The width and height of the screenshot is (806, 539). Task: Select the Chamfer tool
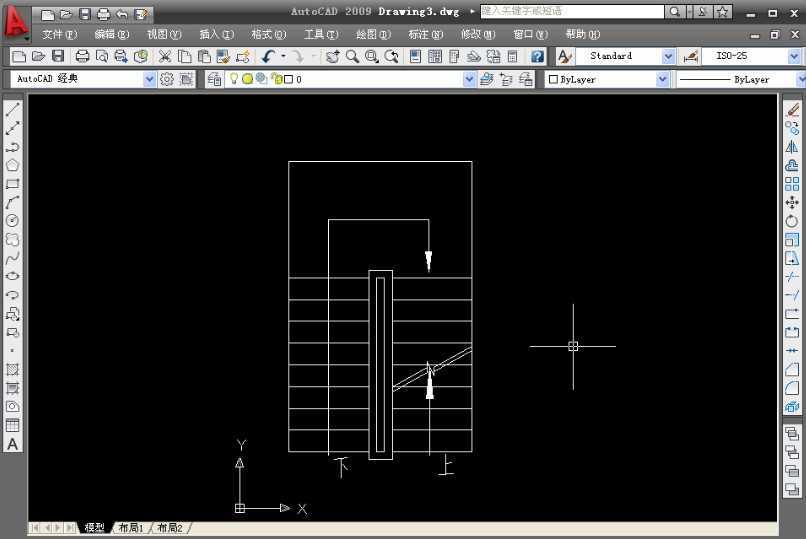(792, 369)
